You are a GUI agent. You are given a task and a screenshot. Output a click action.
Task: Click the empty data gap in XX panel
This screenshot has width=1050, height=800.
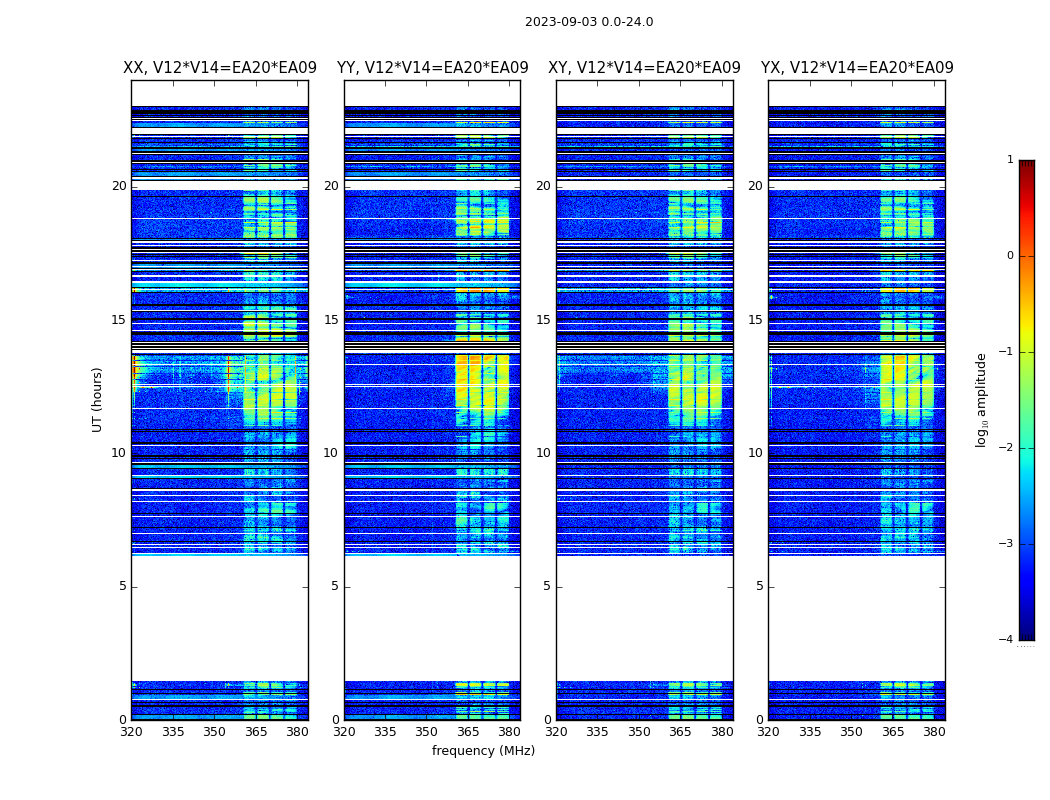220,618
